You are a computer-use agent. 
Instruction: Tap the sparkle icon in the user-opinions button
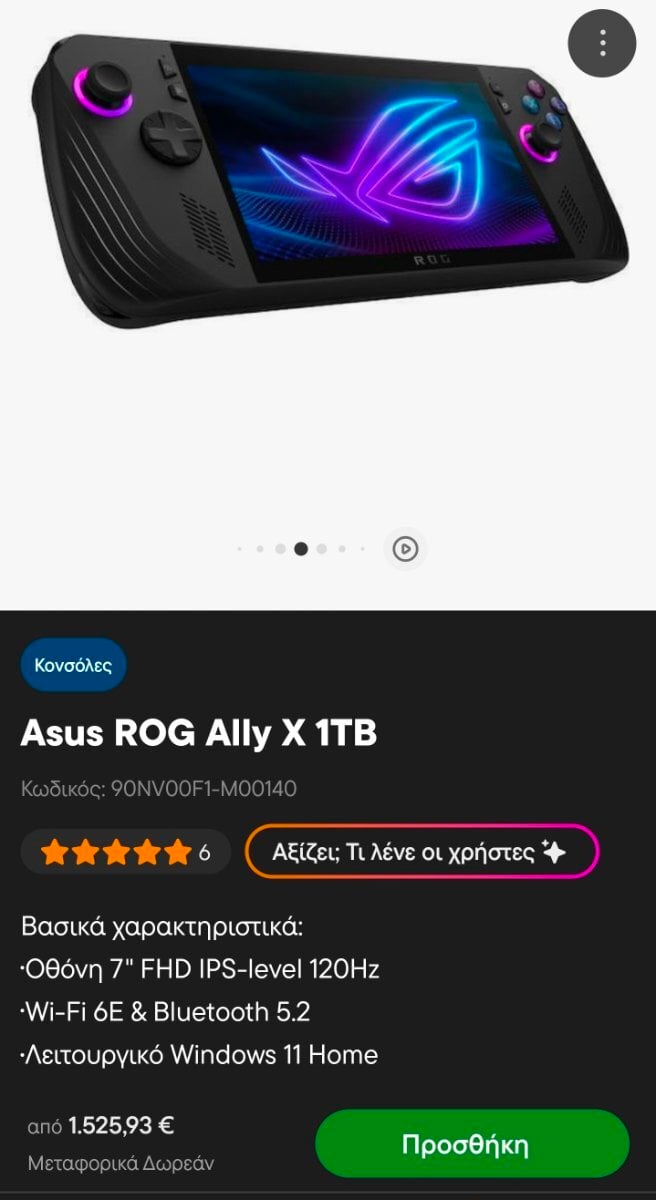point(553,852)
